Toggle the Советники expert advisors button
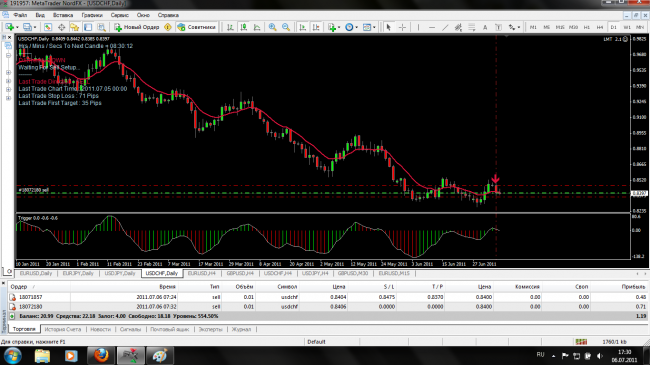 [196, 27]
